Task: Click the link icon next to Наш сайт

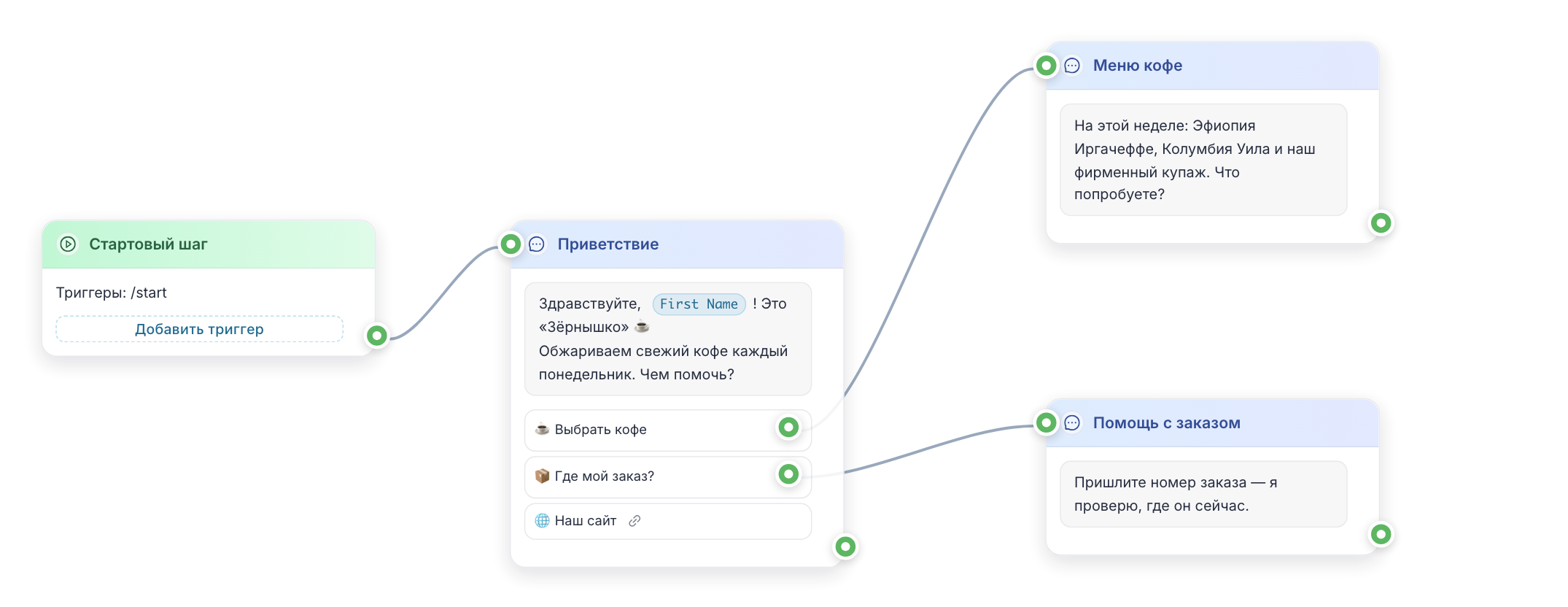Action: tap(634, 521)
